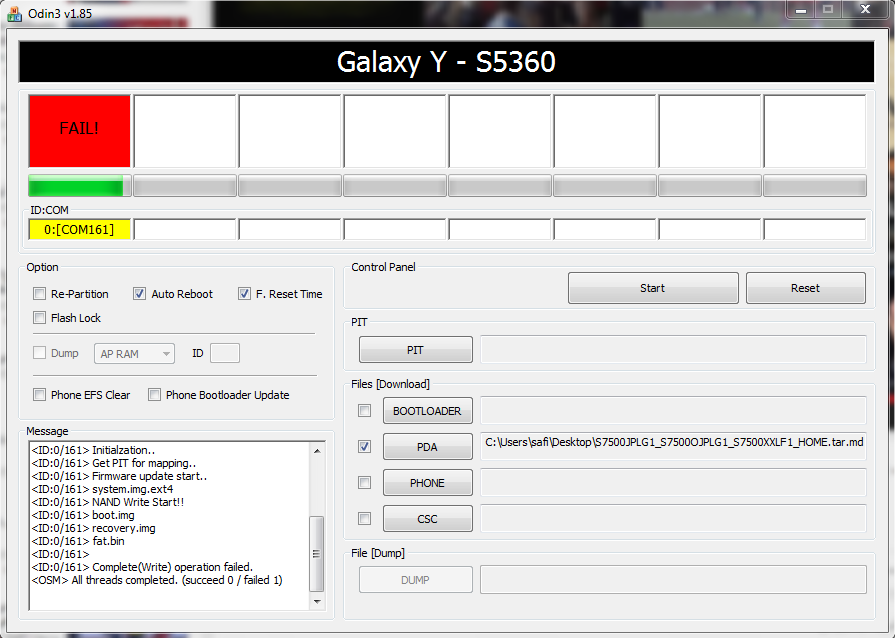Viewport: 895px width, 638px height.
Task: Click the 'Firmware update start..' log line
Action: 119,477
